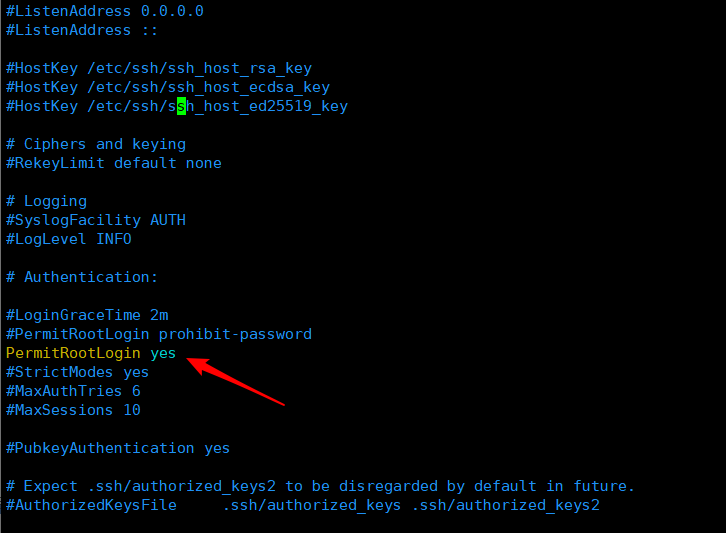The width and height of the screenshot is (726, 533).
Task: Click the SyslogFacility AUTH line
Action: click(x=96, y=220)
